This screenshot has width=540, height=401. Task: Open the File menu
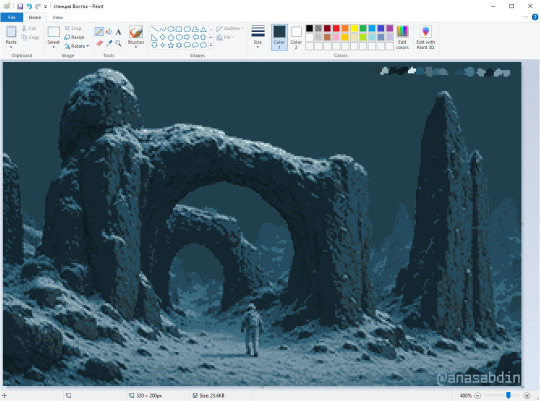pos(12,17)
